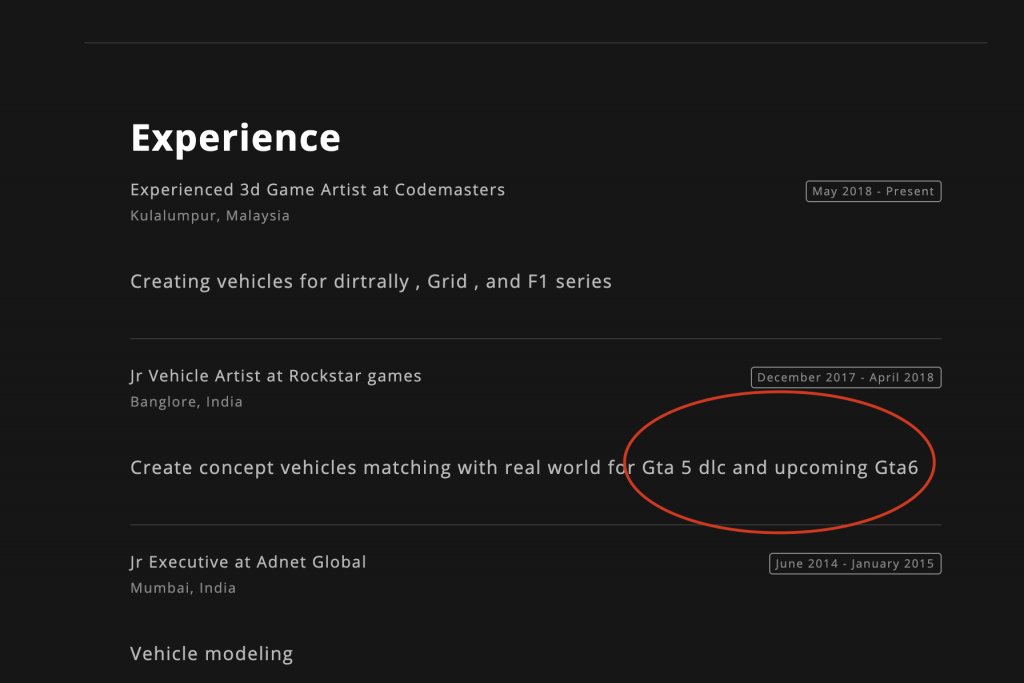Open the Jr Vehicle Artist job title
This screenshot has height=683, width=1024.
click(275, 376)
